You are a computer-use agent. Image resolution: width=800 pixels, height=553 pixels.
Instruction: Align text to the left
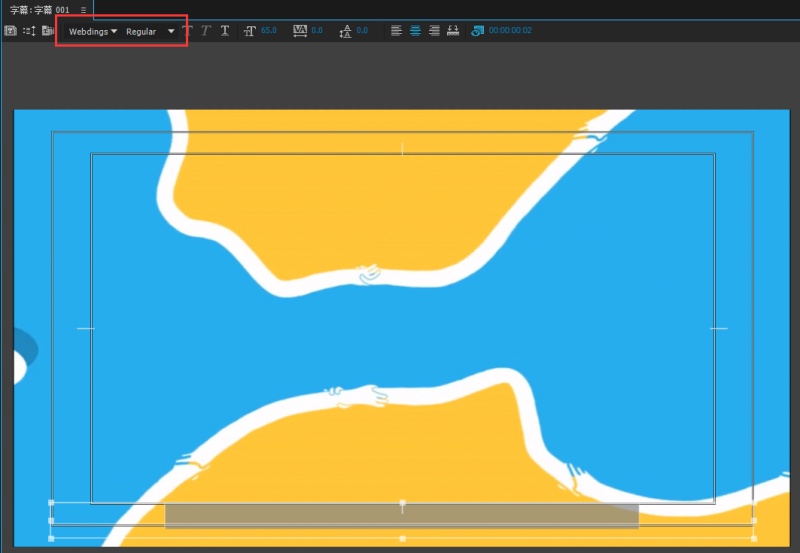tap(396, 31)
